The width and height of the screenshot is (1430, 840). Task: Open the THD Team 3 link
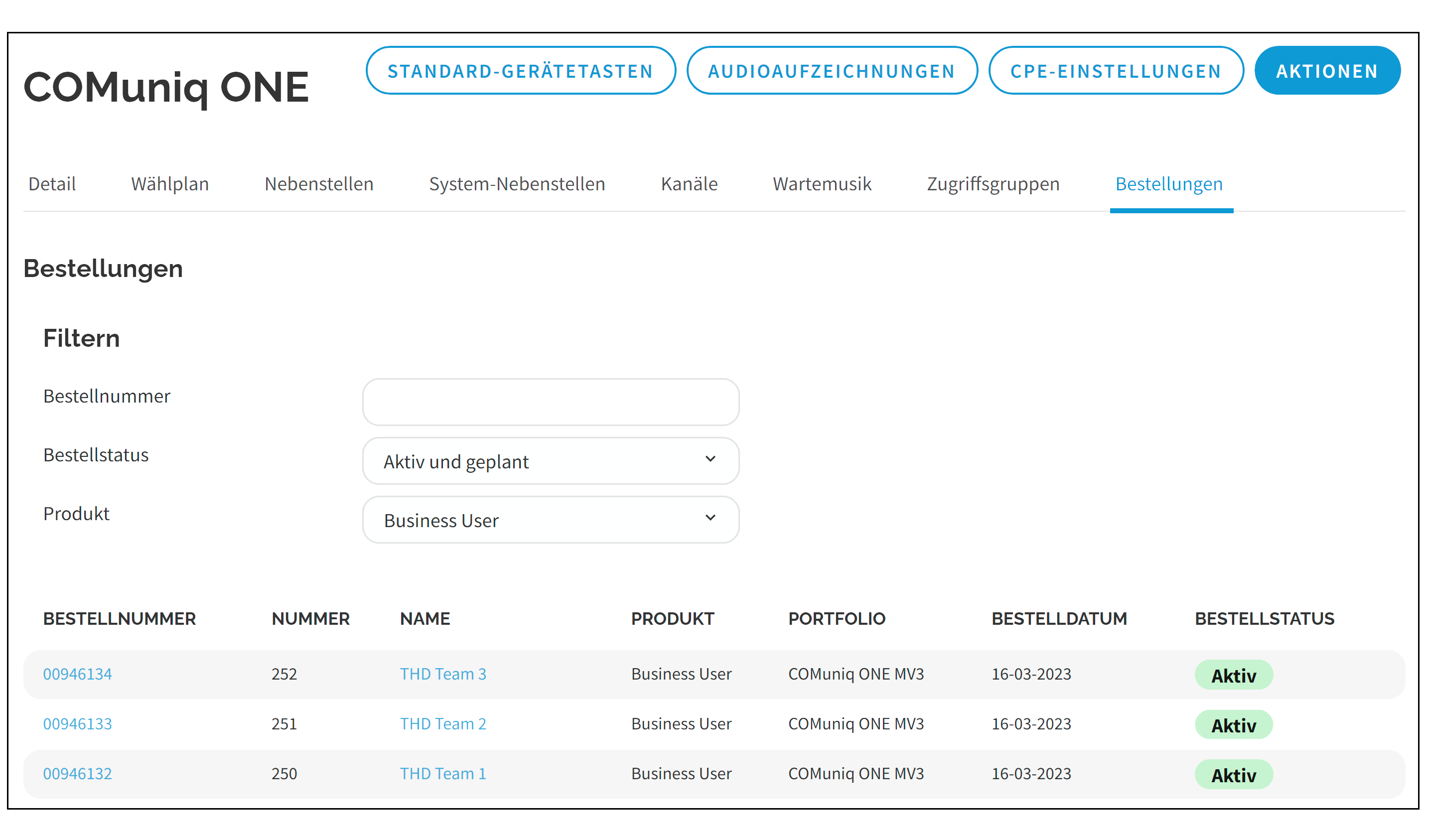coord(442,674)
